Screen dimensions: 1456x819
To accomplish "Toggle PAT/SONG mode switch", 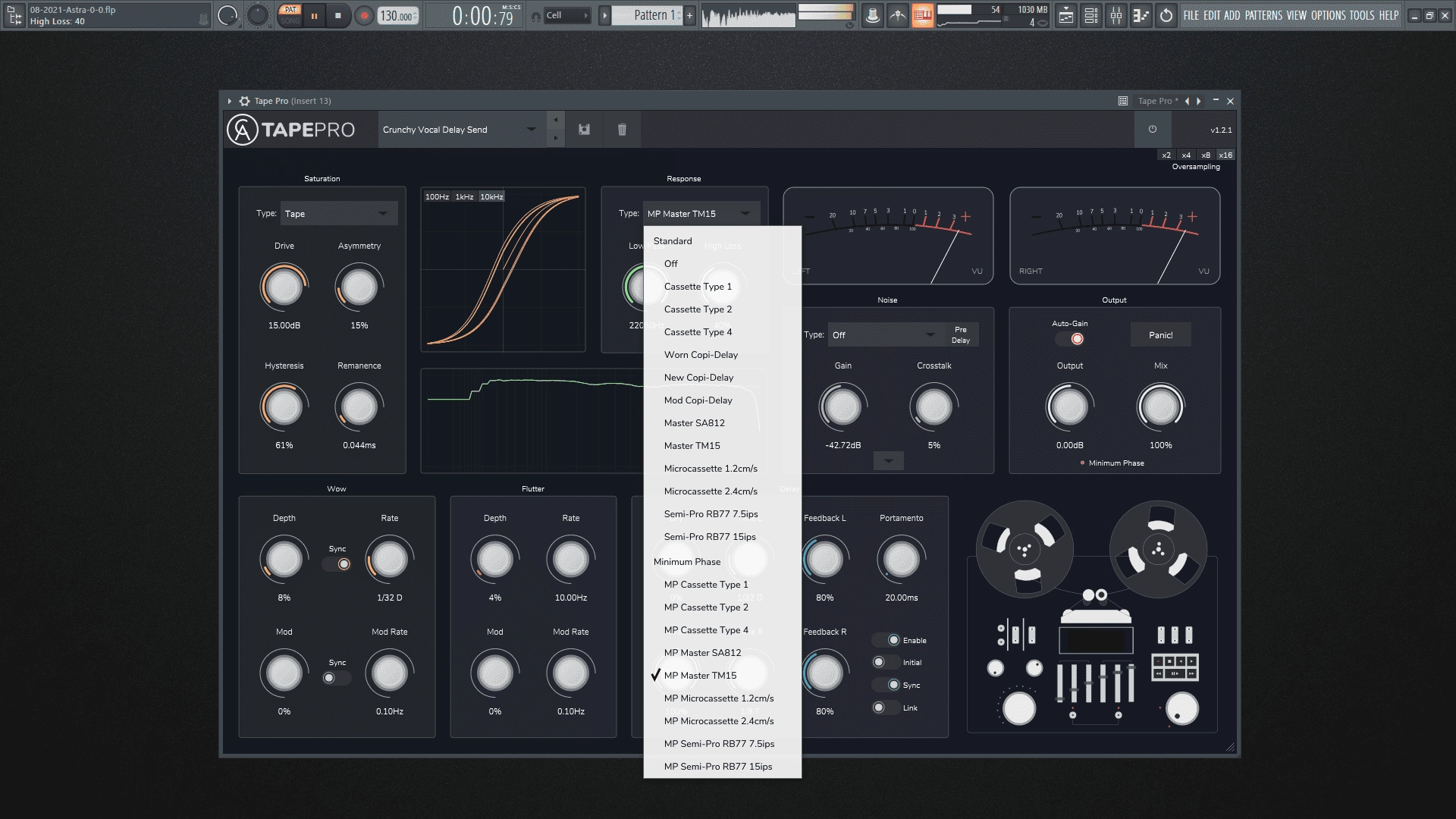I will (290, 15).
